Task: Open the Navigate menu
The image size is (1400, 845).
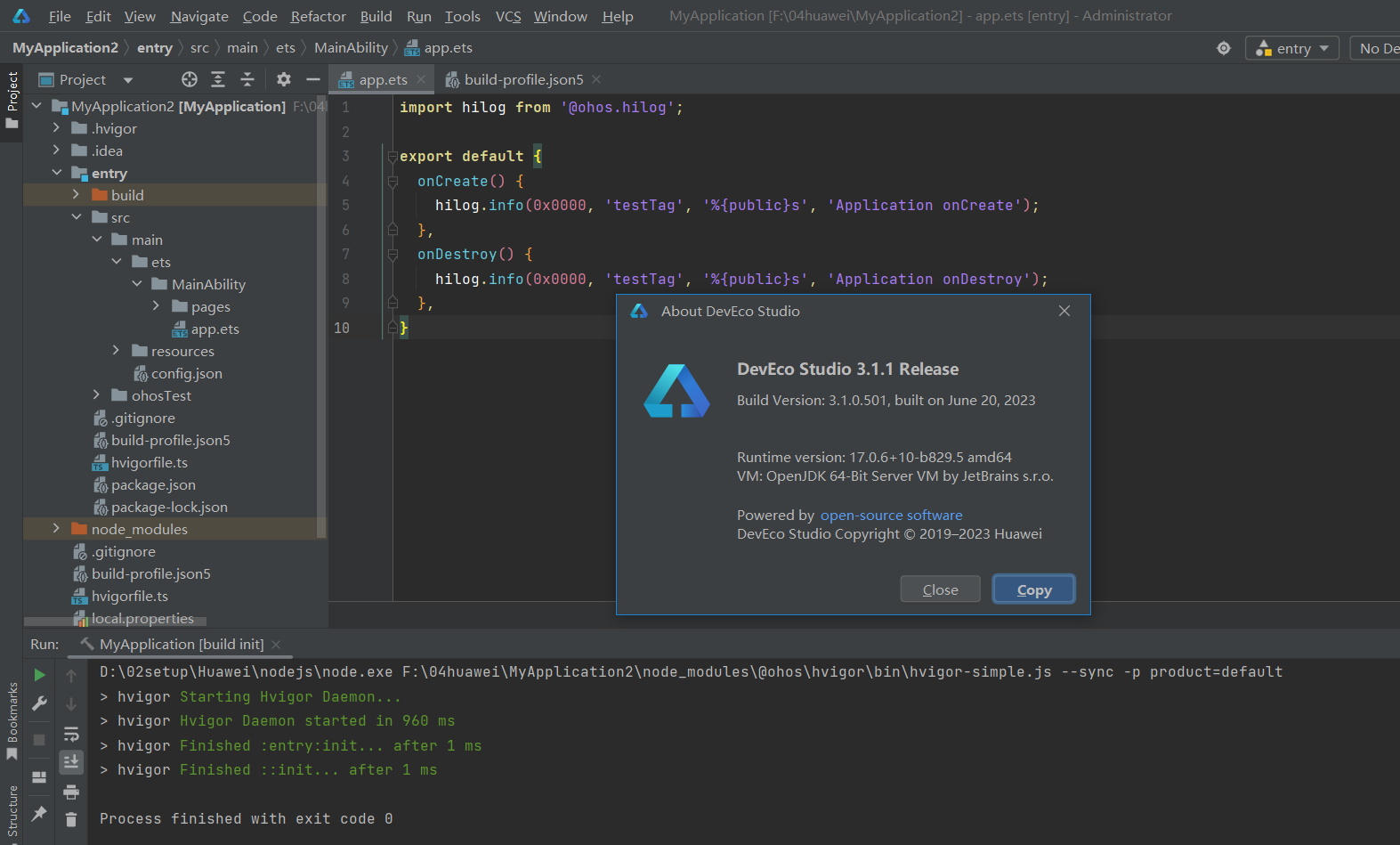Action: click(199, 16)
